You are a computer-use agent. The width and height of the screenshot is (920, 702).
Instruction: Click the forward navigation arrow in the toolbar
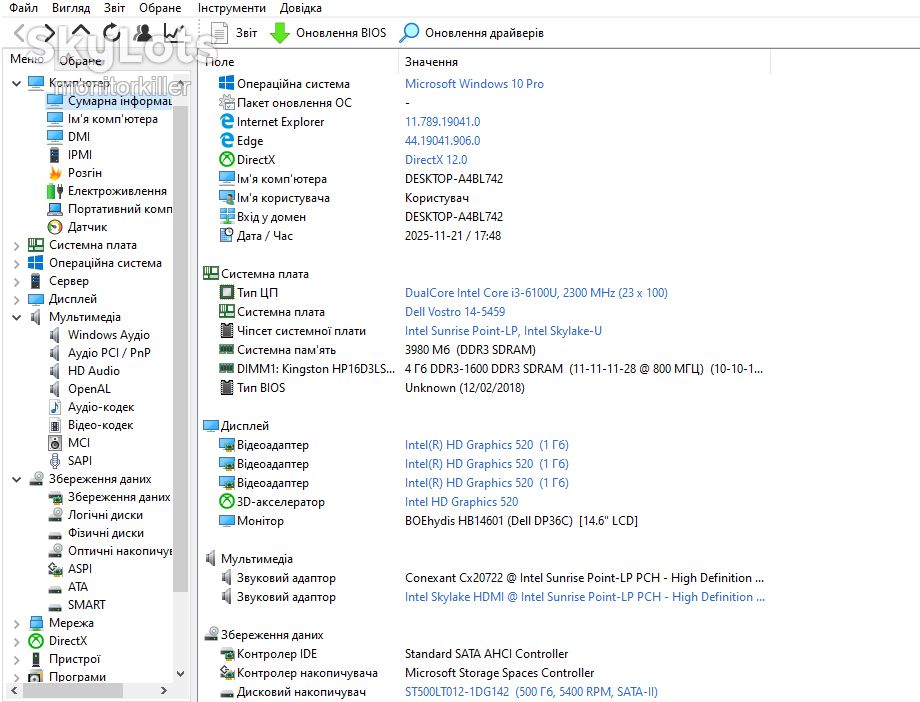(49, 33)
